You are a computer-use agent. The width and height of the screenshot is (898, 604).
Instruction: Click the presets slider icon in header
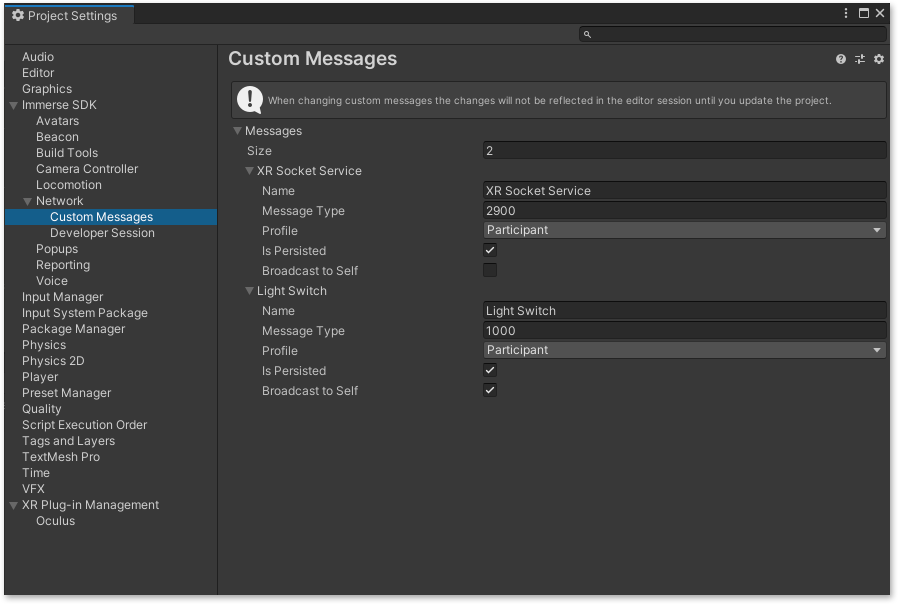tap(860, 59)
